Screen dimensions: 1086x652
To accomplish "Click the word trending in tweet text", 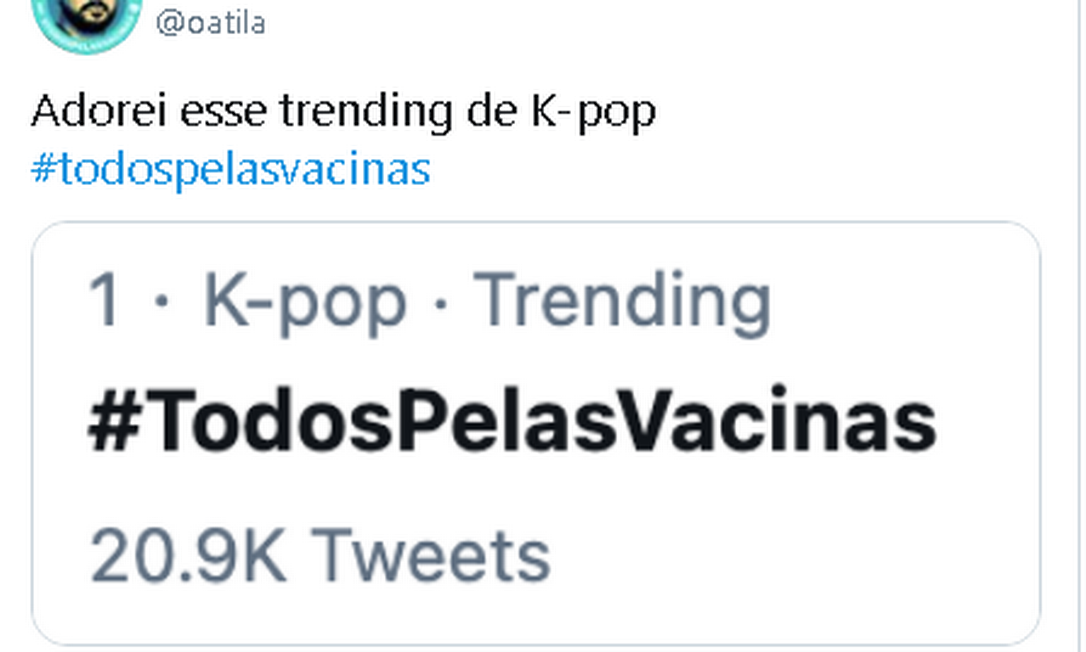I will pyautogui.click(x=364, y=111).
